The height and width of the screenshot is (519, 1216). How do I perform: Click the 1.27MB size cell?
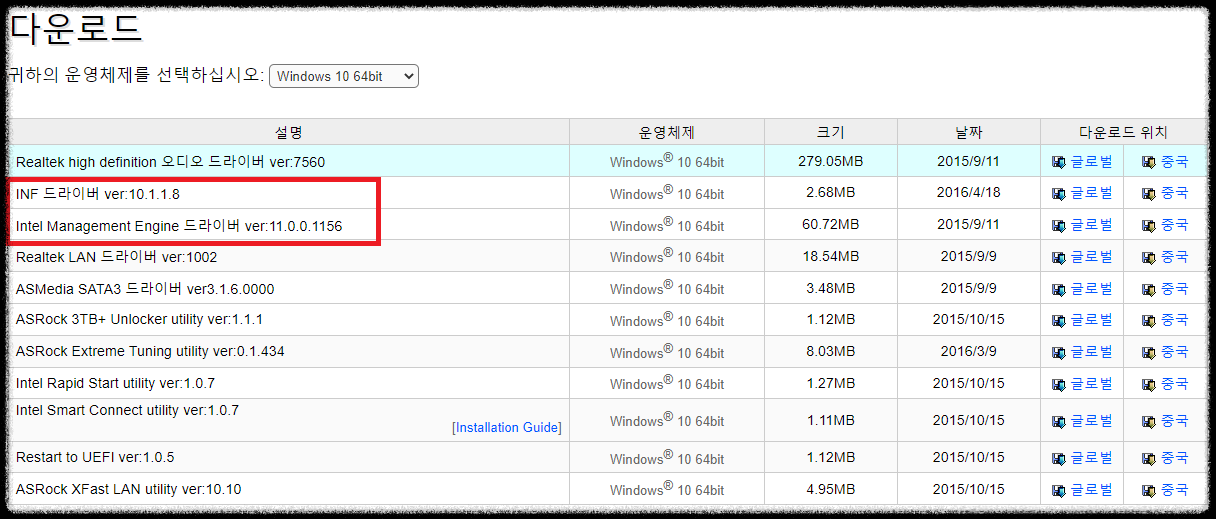tap(831, 384)
